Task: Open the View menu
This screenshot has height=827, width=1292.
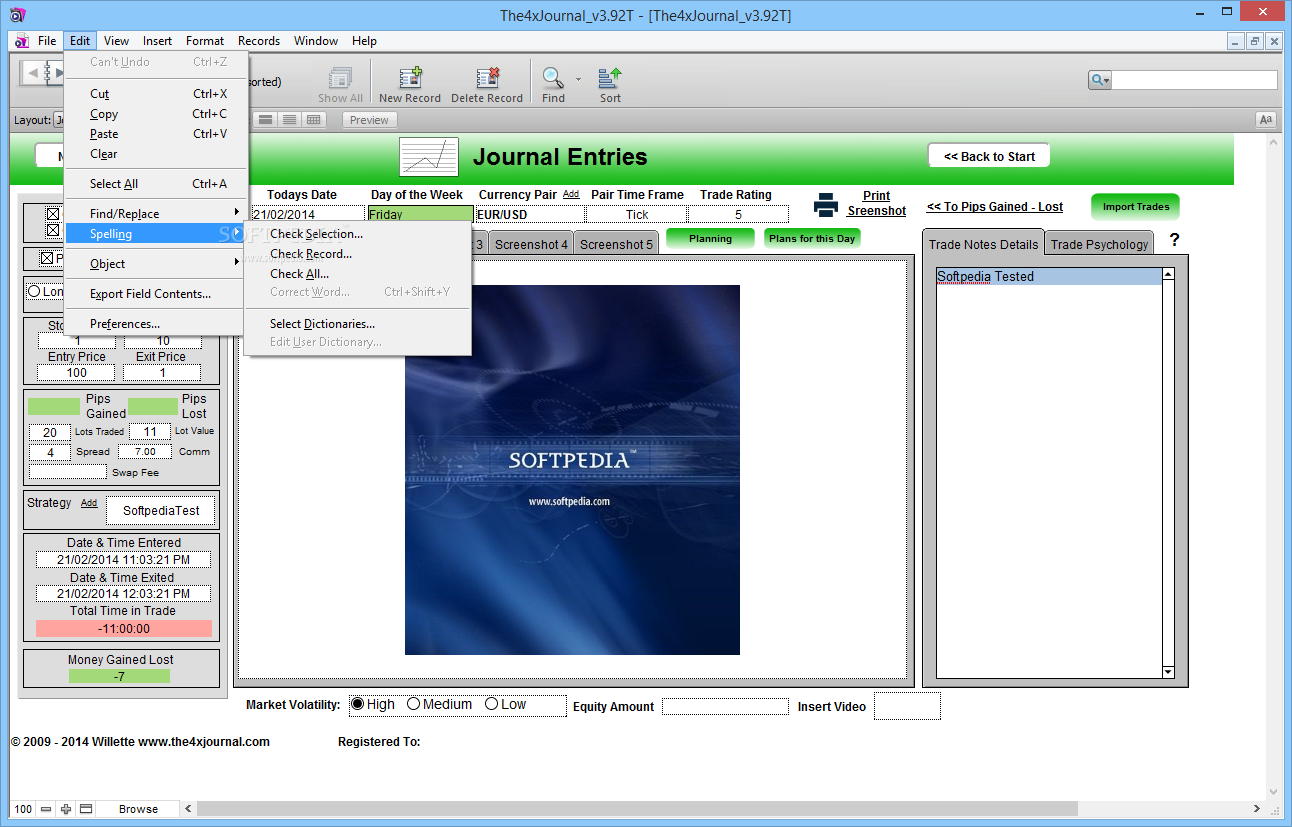Action: (116, 41)
